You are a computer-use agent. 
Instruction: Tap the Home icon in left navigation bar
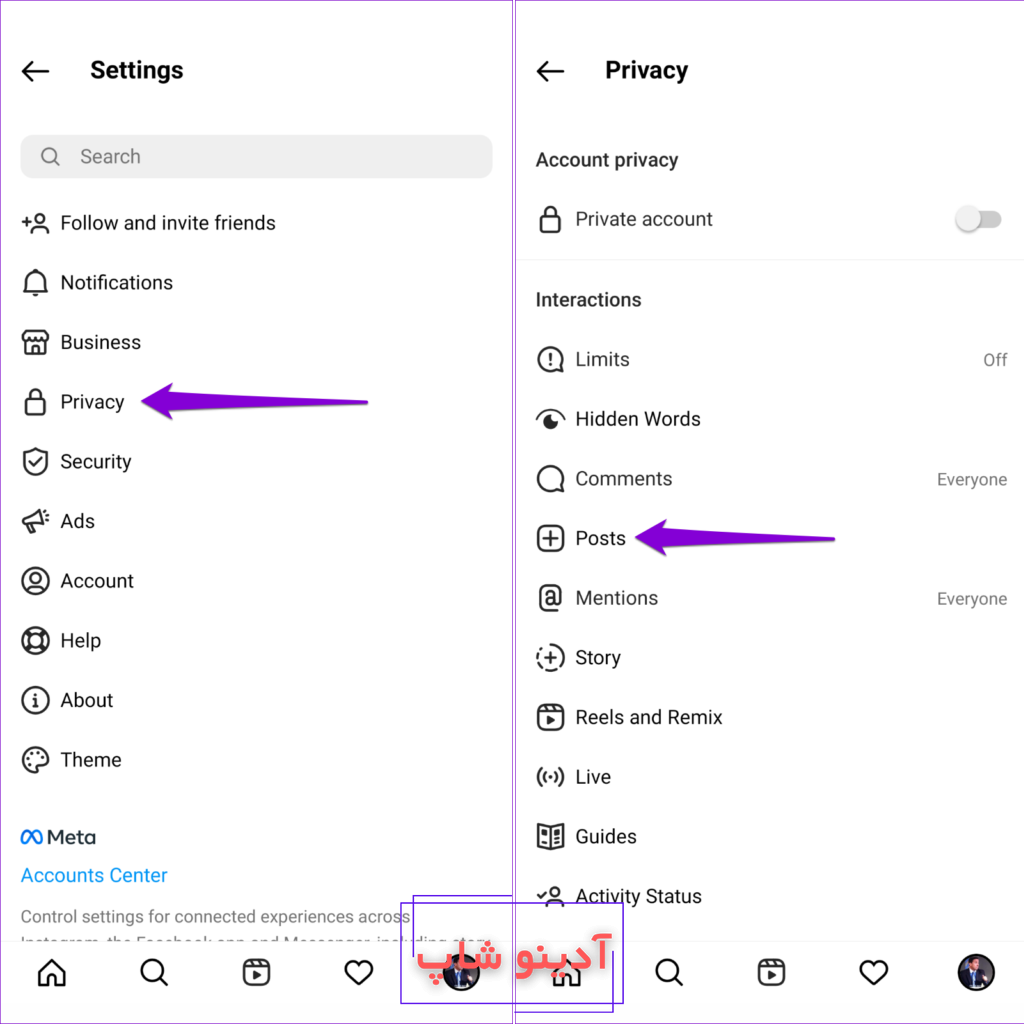(x=52, y=972)
